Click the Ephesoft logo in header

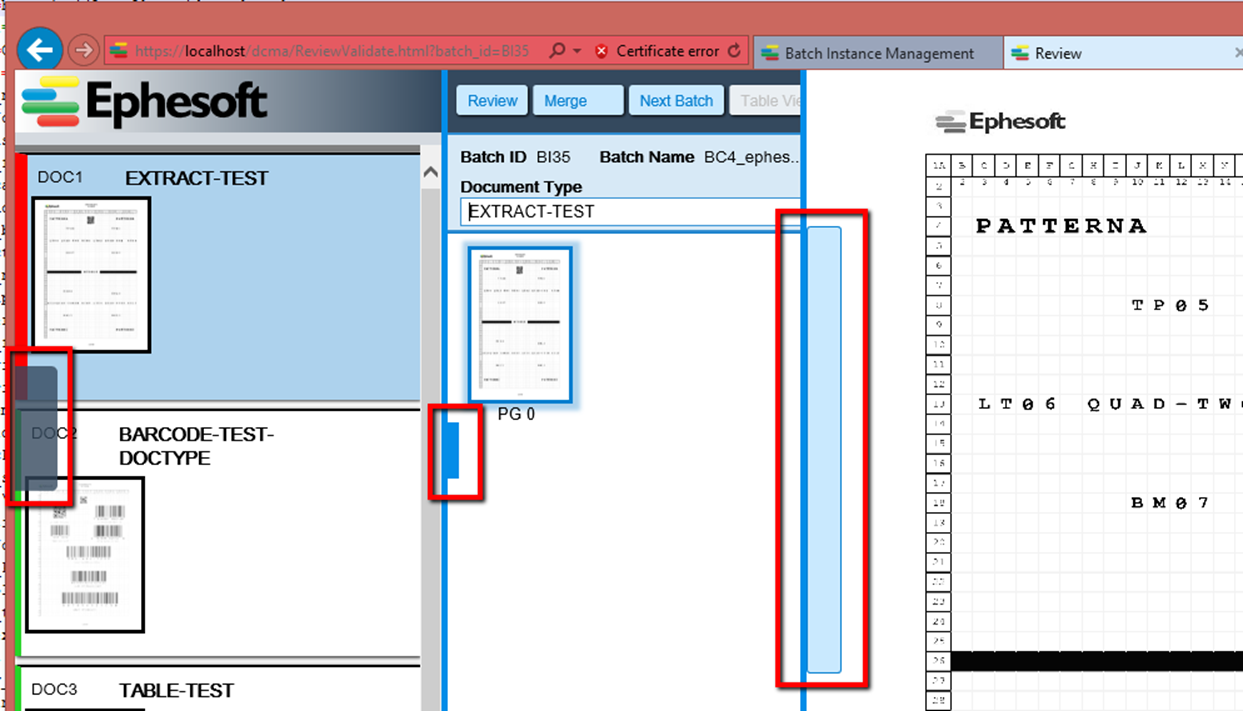point(144,102)
